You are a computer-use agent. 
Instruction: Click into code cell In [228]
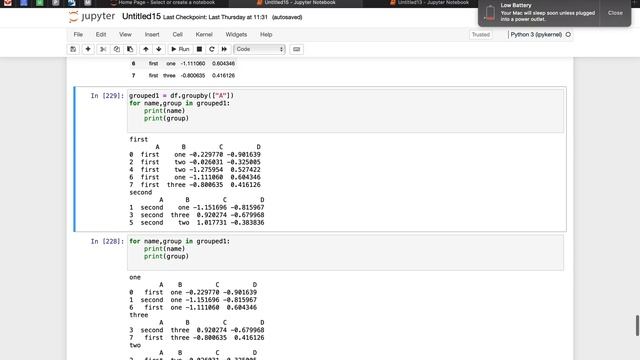click(x=345, y=252)
